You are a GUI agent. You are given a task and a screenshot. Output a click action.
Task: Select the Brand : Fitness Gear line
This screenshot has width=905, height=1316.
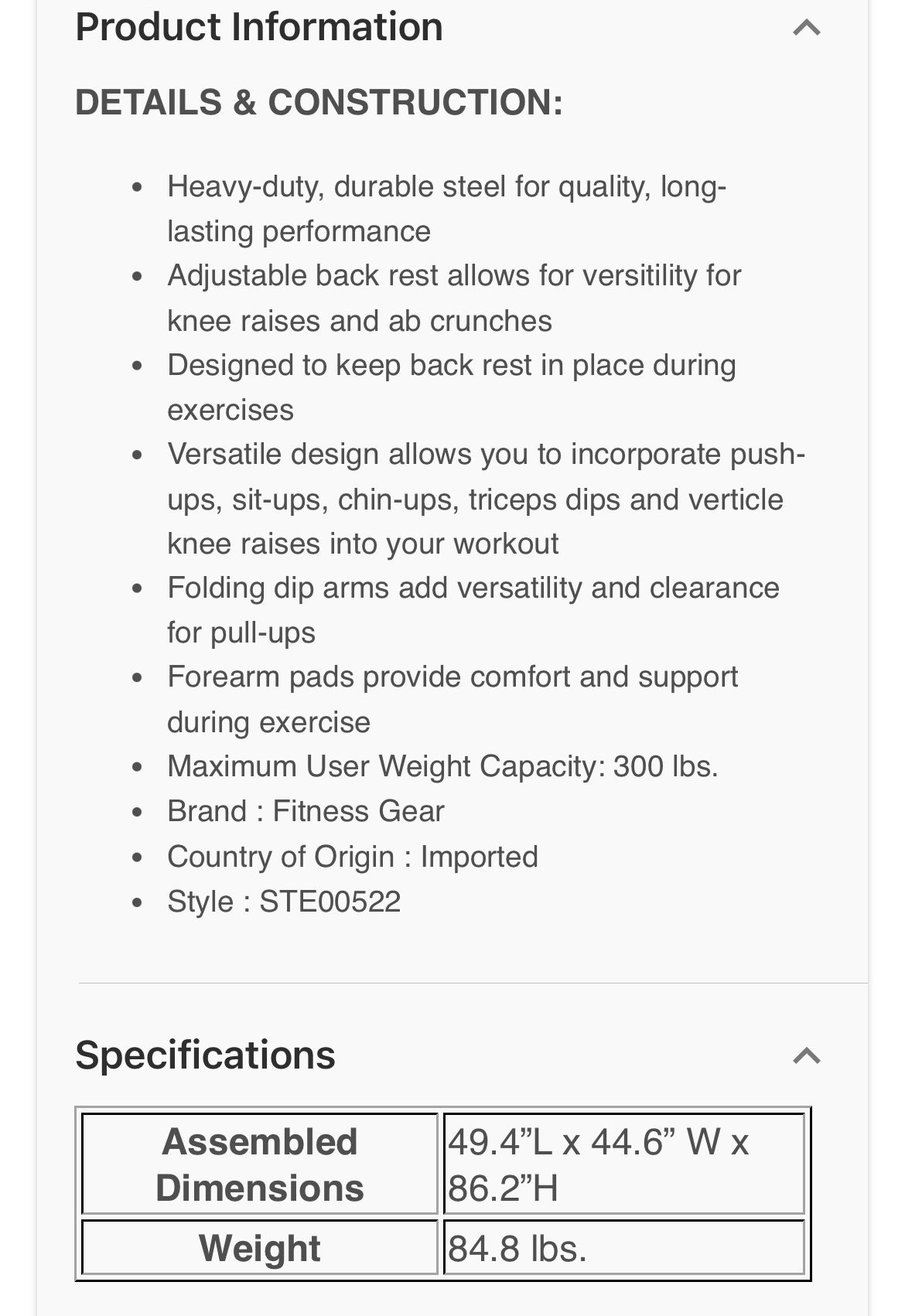click(x=306, y=812)
